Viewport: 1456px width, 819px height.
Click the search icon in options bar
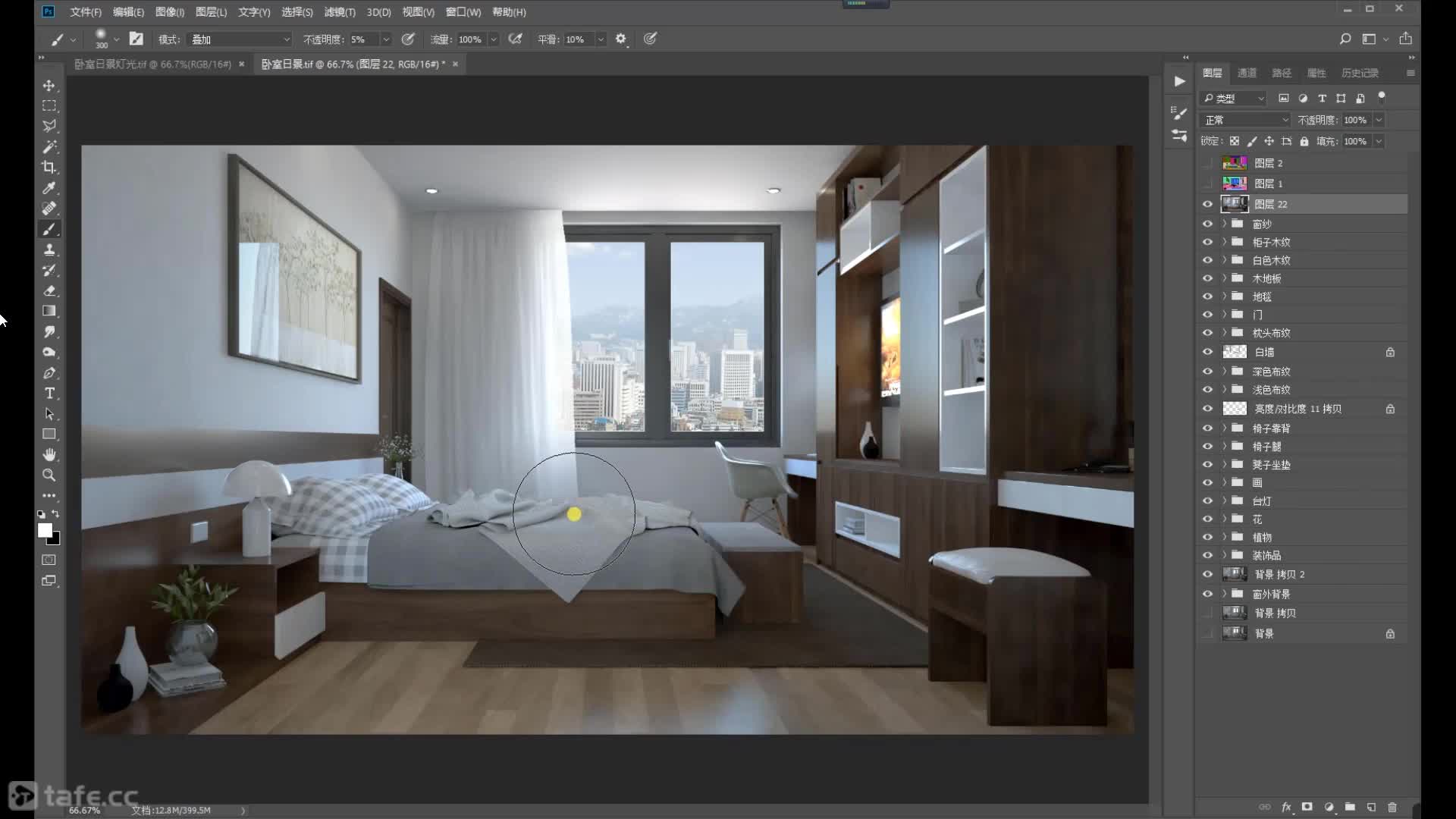point(1345,39)
